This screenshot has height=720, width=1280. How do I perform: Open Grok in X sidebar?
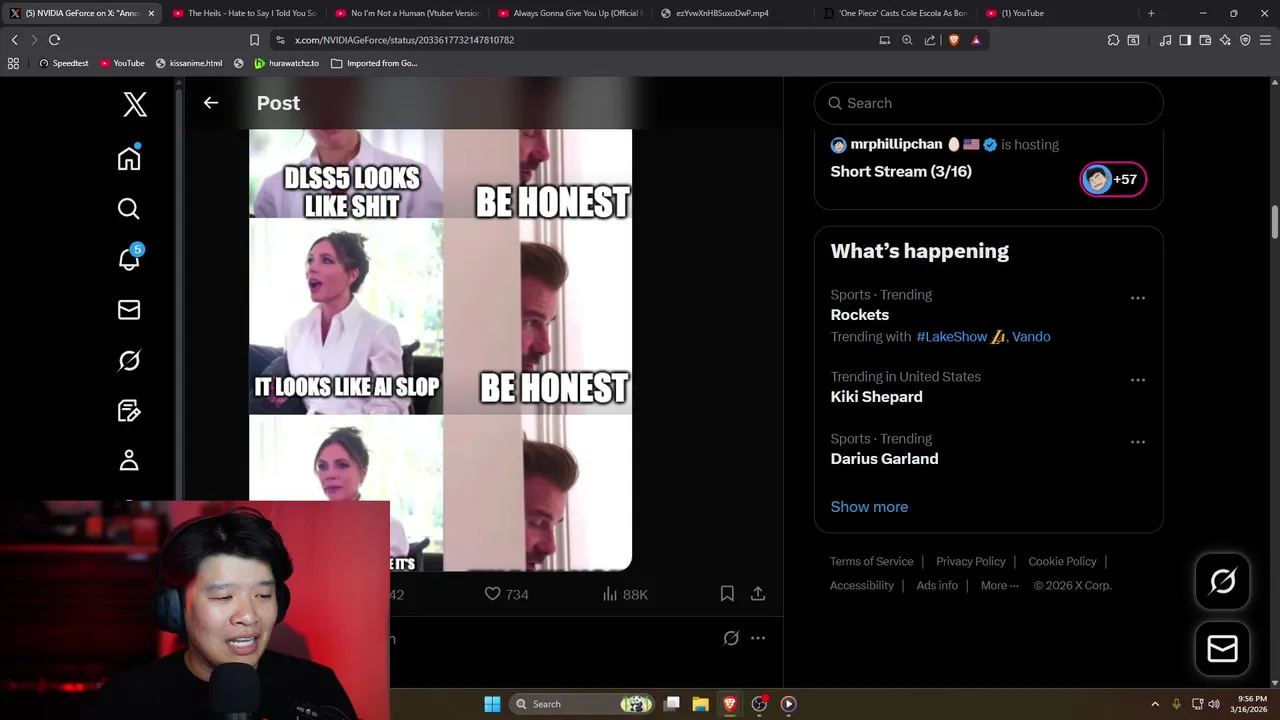[129, 360]
